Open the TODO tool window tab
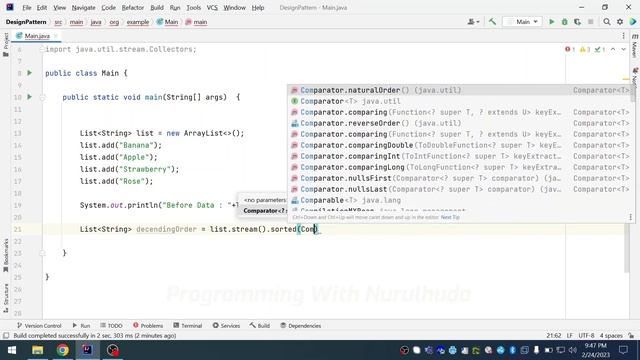640x360 pixels. point(111,326)
